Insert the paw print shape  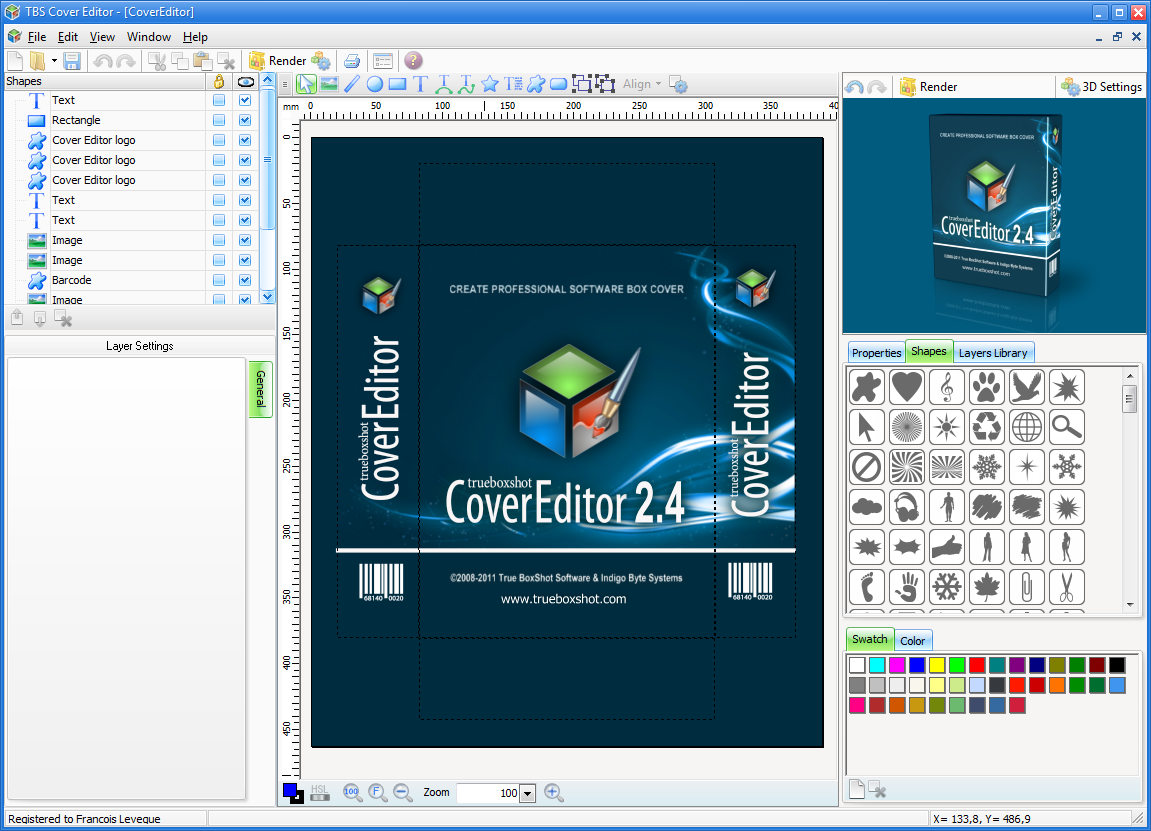987,387
